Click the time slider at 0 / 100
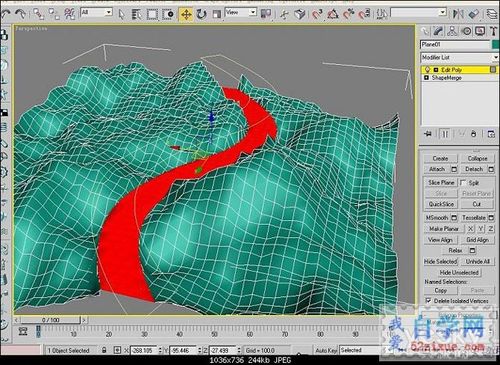Screen dimensions: 500x365 (x=51, y=320)
